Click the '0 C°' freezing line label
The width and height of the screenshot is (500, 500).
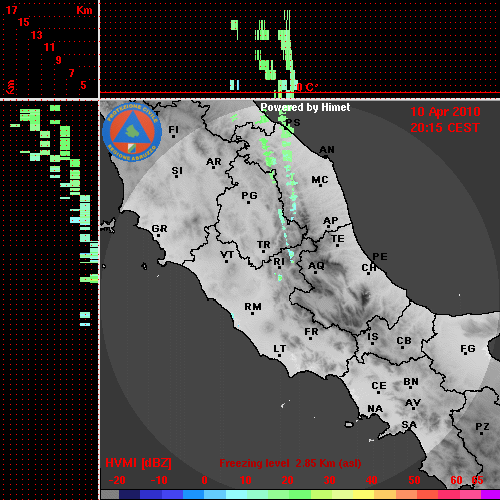click(x=307, y=88)
